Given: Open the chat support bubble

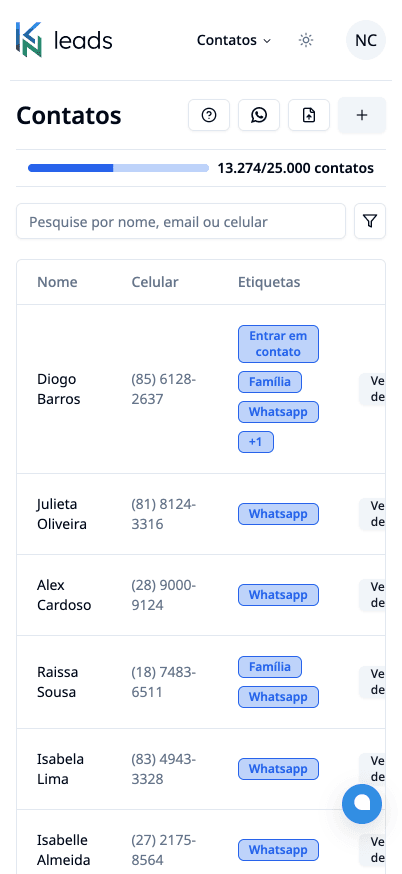Looking at the screenshot, I should point(362,803).
